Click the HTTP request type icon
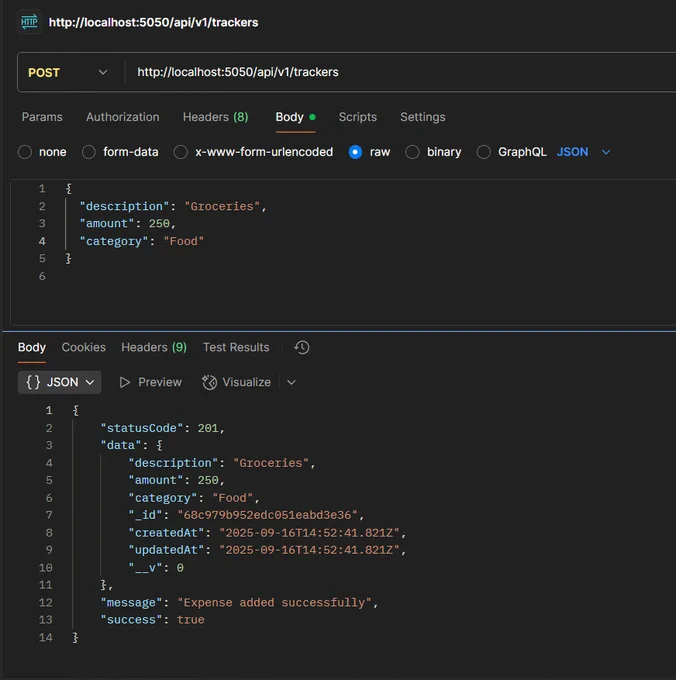Viewport: 676px width, 680px height. point(29,22)
